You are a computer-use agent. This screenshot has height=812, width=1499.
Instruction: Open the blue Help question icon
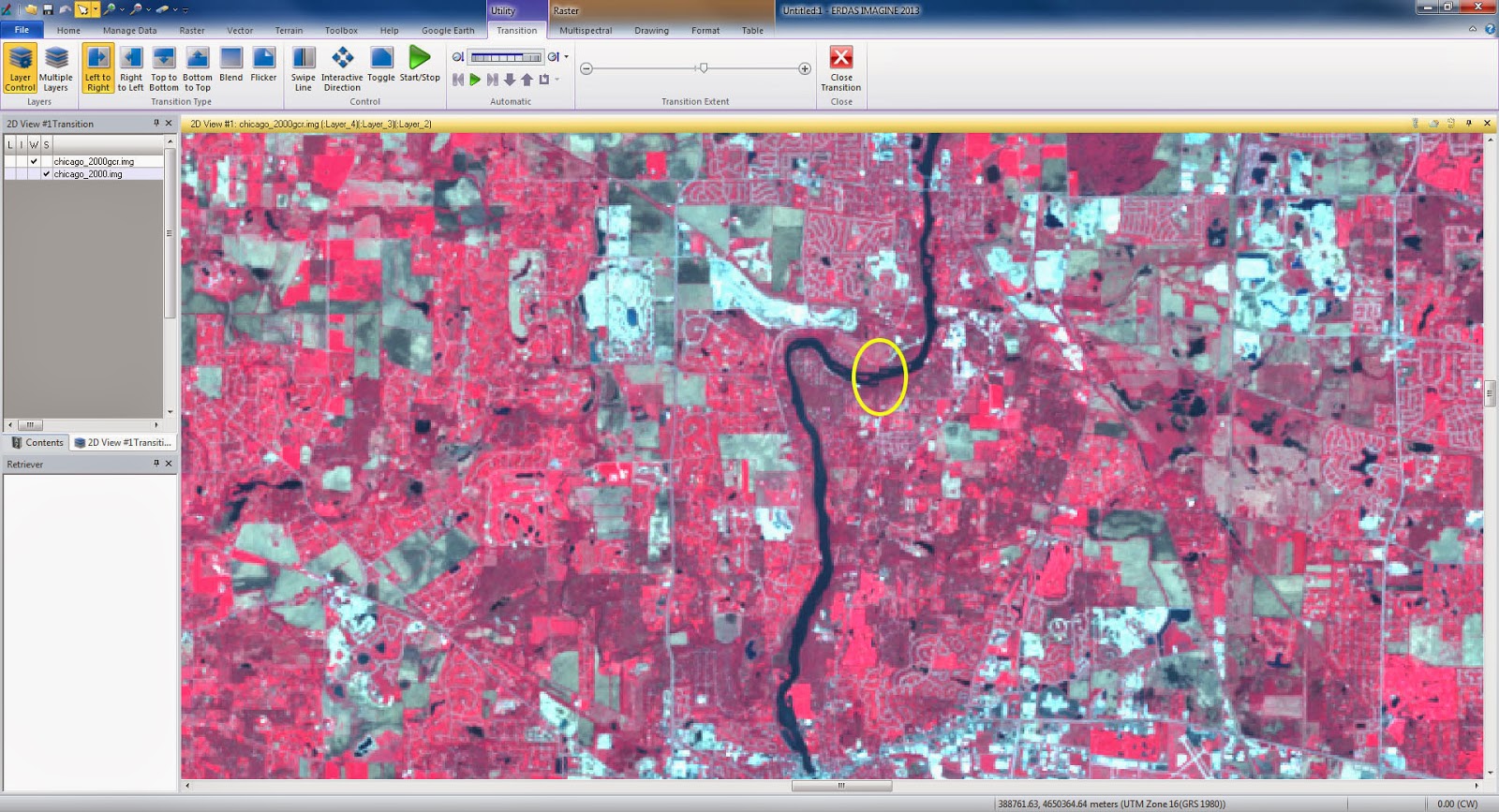click(1490, 30)
